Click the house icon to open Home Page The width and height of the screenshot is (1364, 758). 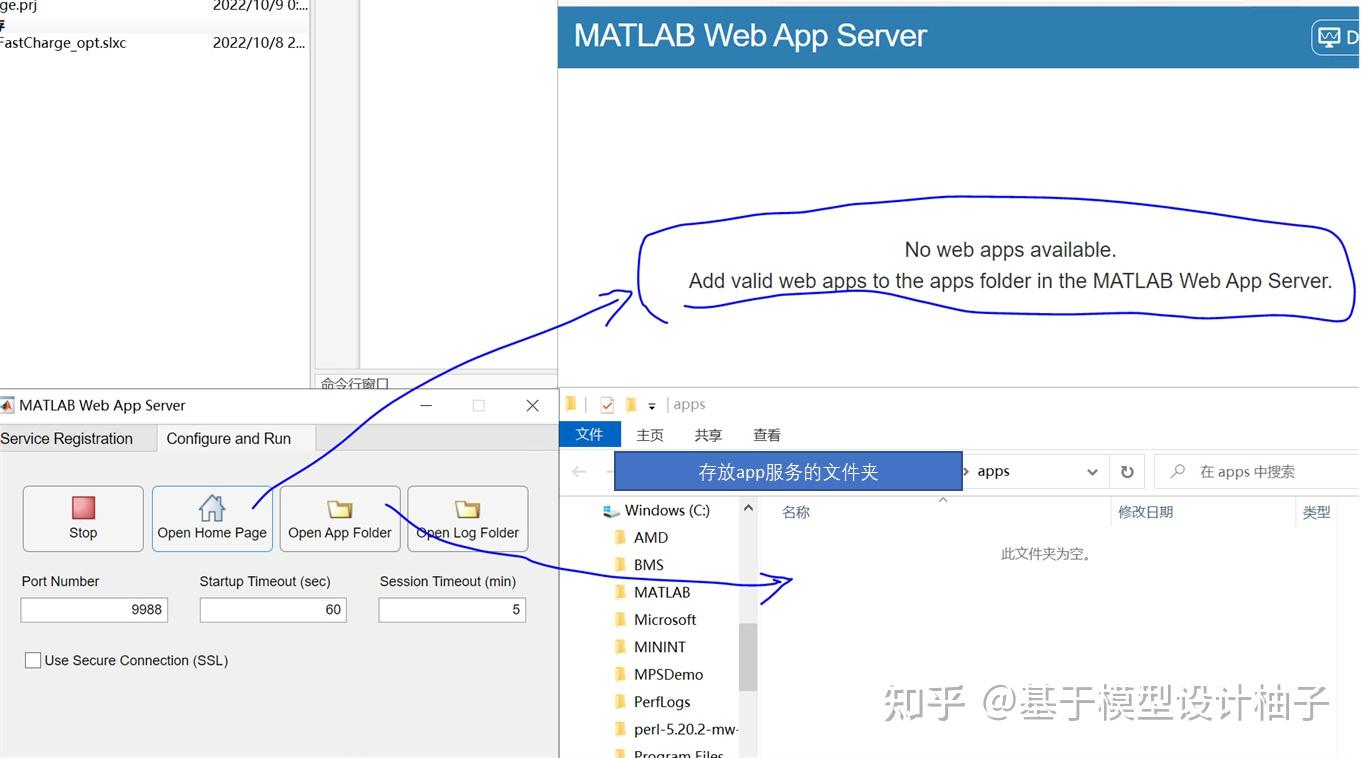pyautogui.click(x=211, y=507)
